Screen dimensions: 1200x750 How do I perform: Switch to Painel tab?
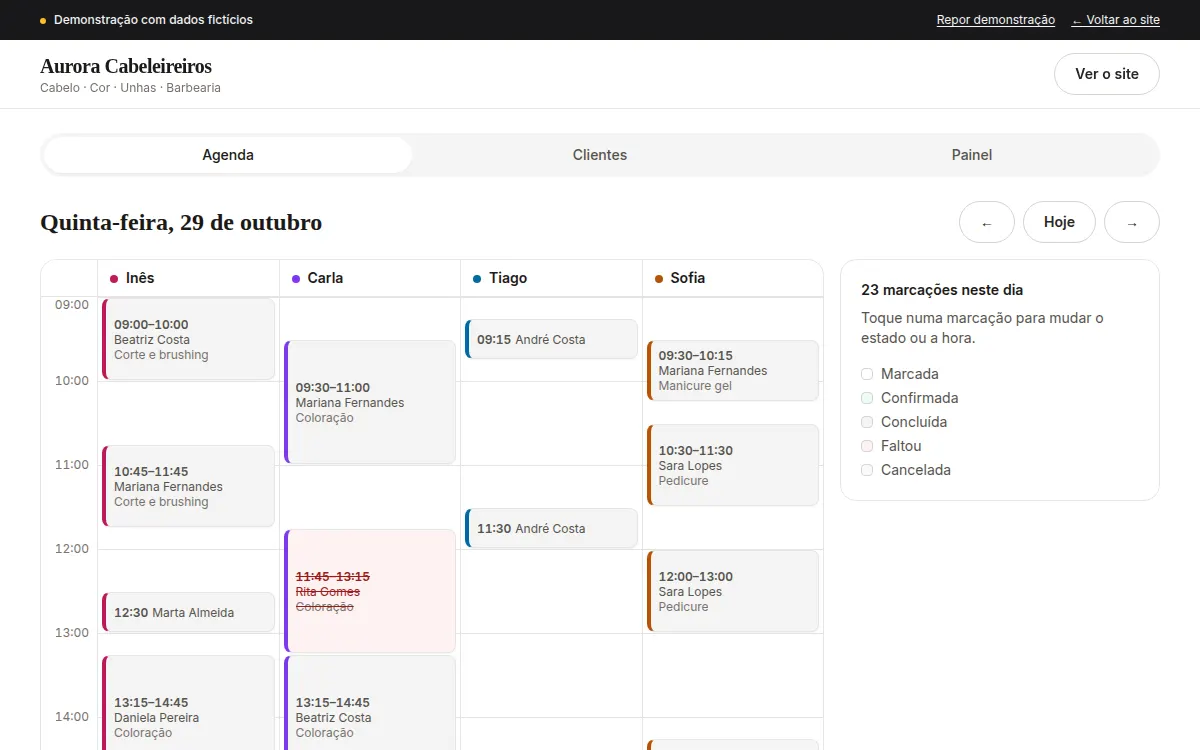pyautogui.click(x=972, y=155)
